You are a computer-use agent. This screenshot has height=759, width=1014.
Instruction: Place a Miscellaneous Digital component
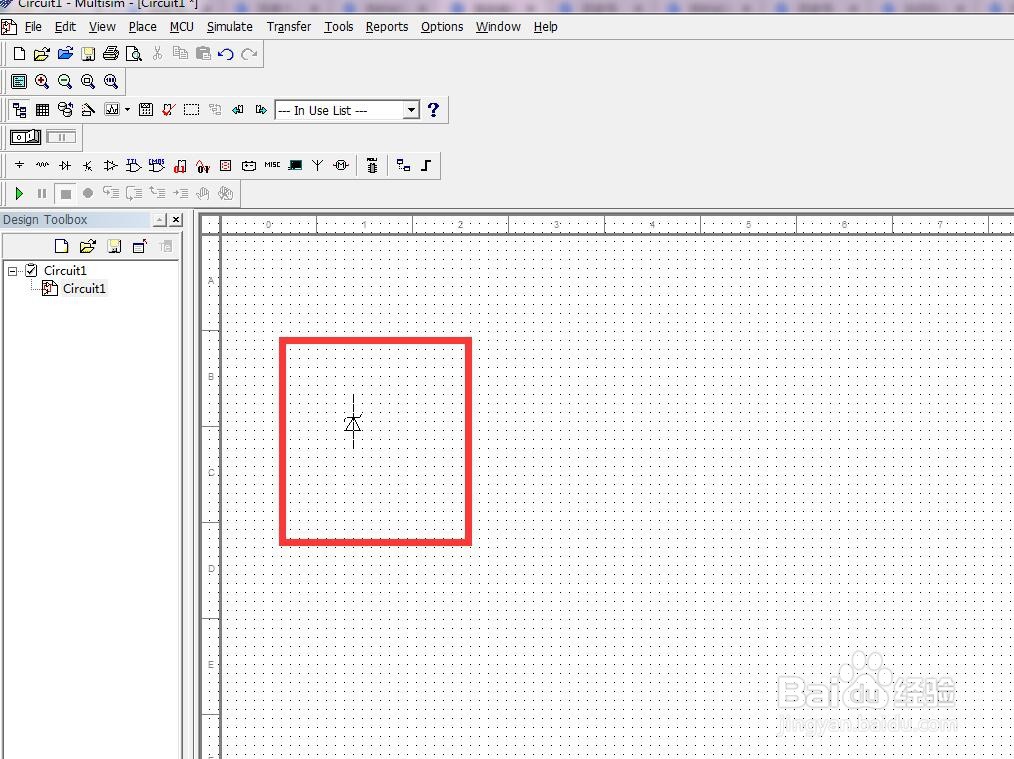[180, 166]
